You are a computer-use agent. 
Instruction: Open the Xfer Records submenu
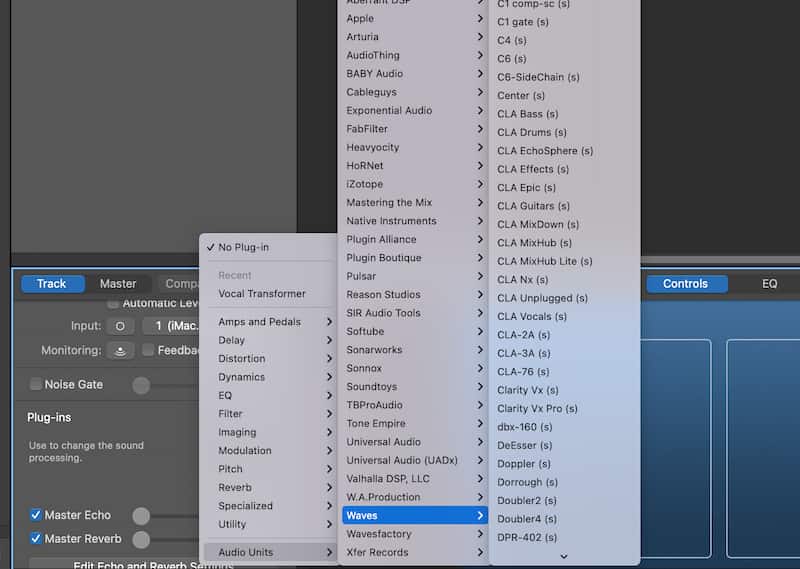(x=414, y=552)
